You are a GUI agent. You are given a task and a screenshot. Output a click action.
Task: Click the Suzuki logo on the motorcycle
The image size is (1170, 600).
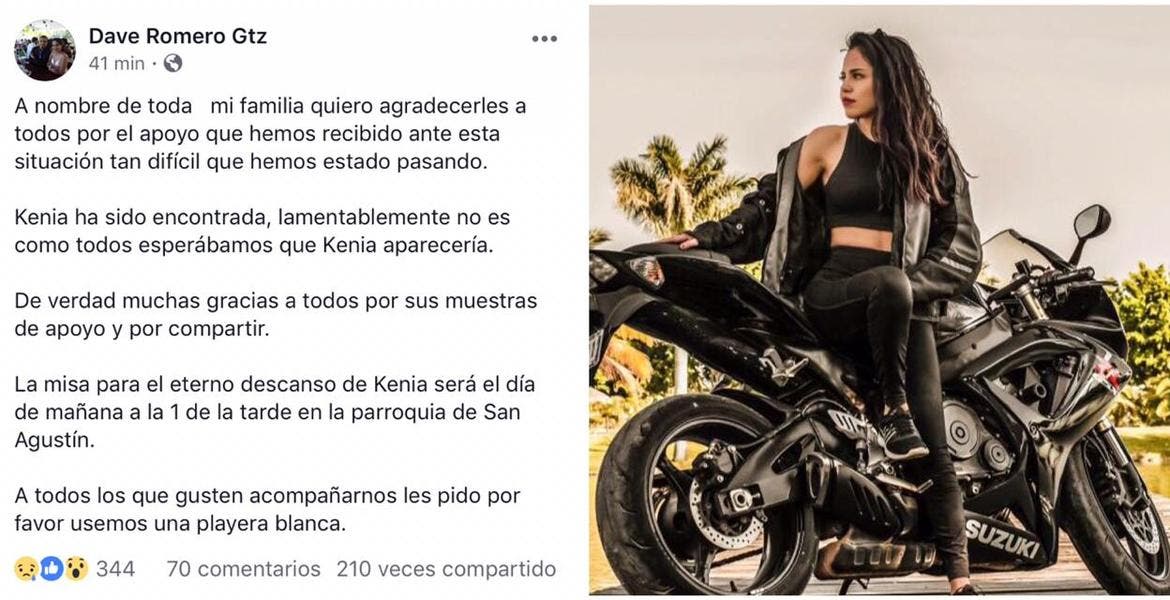(x=1002, y=539)
